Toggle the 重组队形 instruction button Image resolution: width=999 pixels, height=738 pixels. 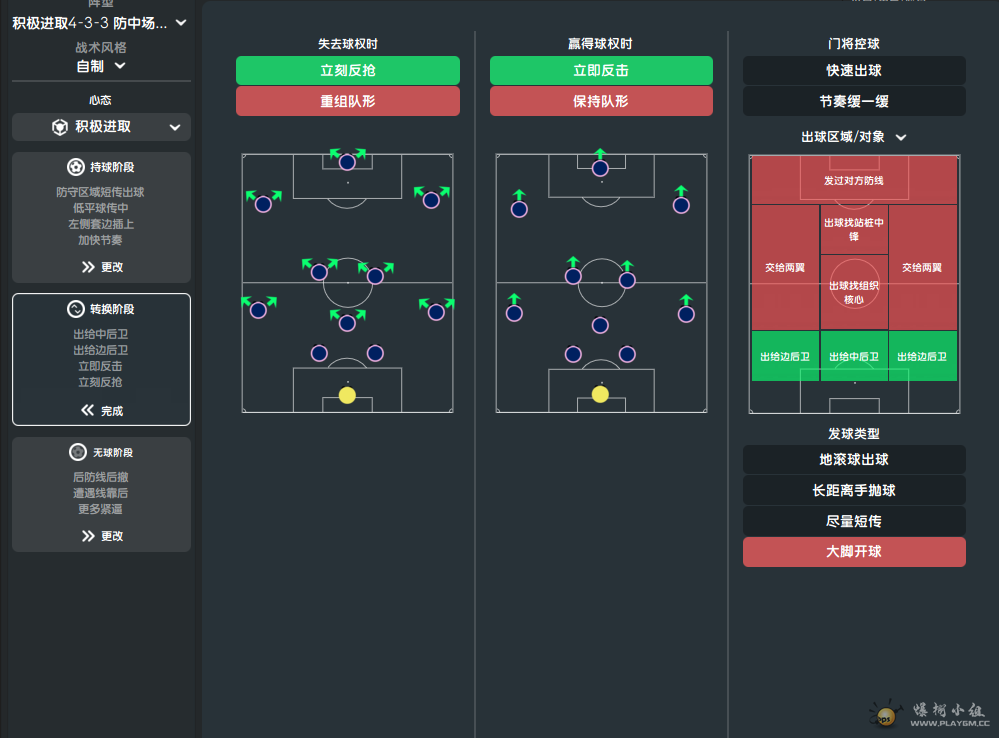click(x=348, y=101)
